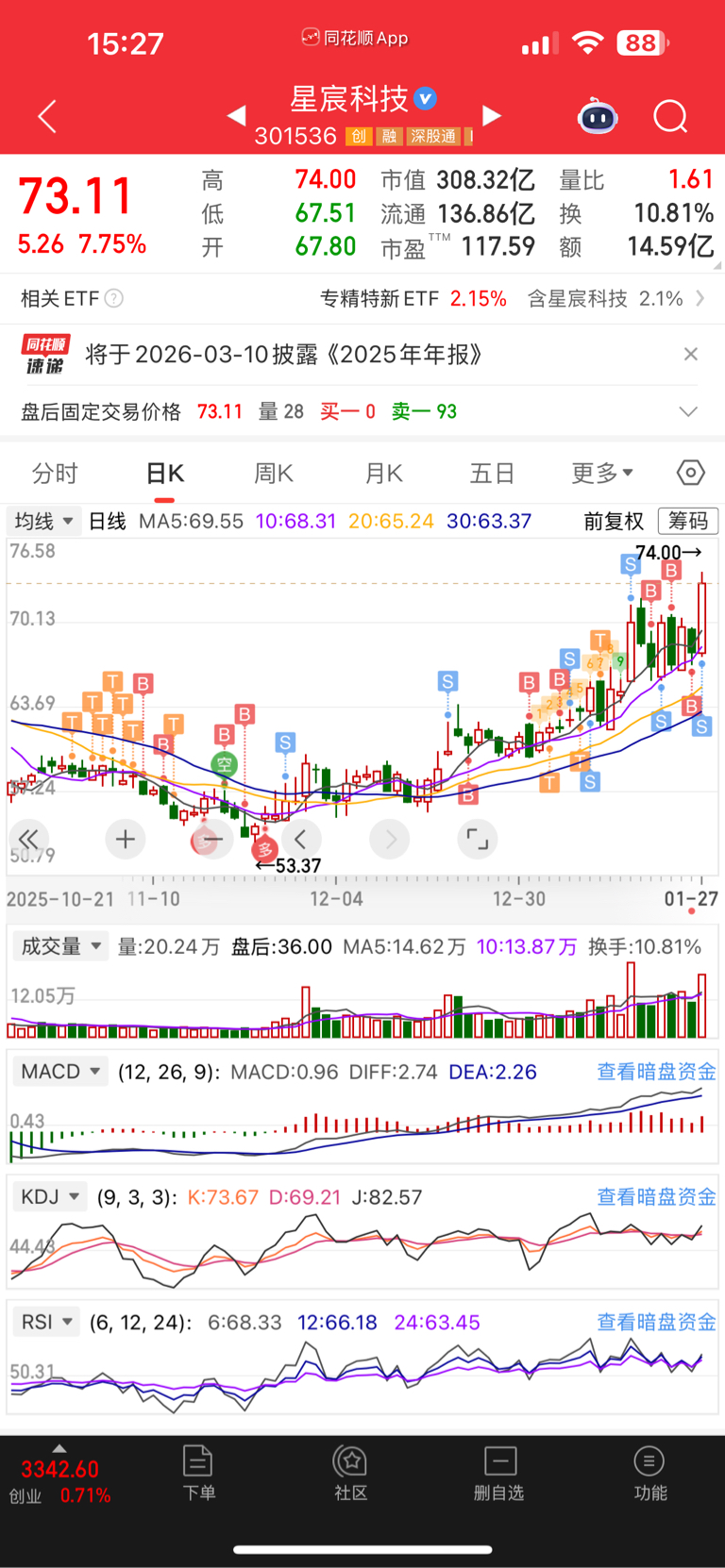Expand the 盘后固定交易价格 row chevron
This screenshot has width=725, height=1568.
[x=688, y=411]
